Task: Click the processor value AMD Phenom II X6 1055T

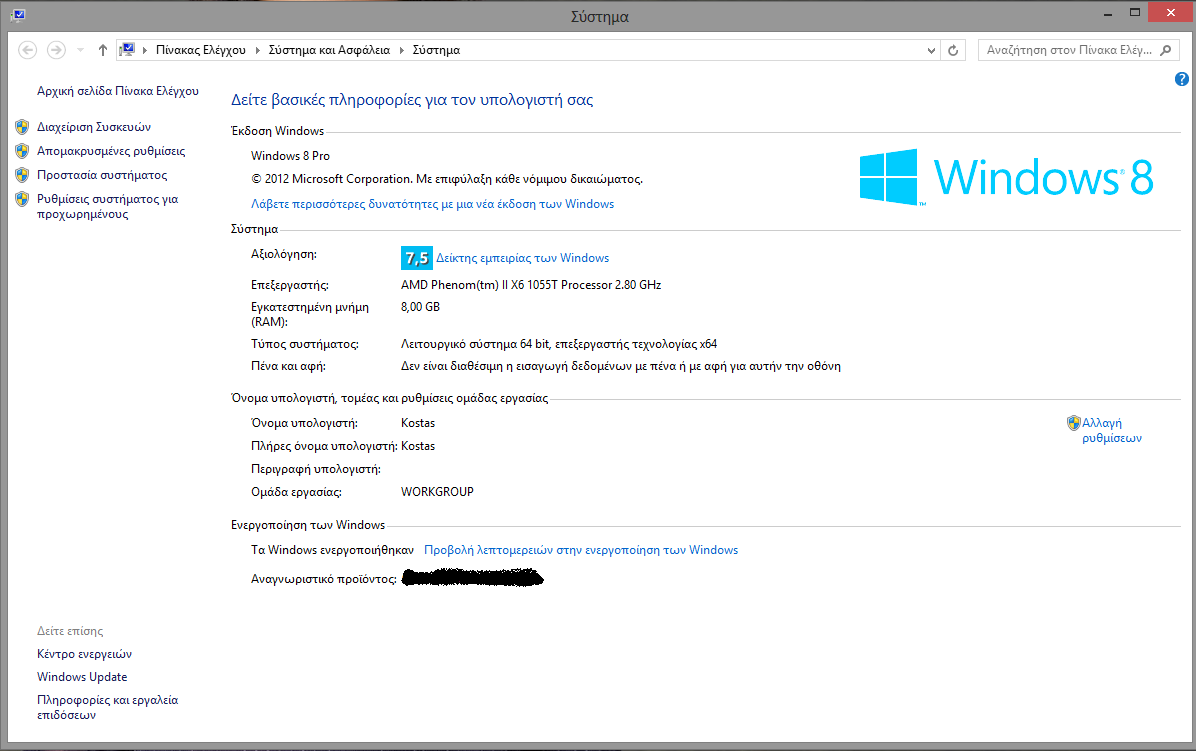Action: (531, 285)
